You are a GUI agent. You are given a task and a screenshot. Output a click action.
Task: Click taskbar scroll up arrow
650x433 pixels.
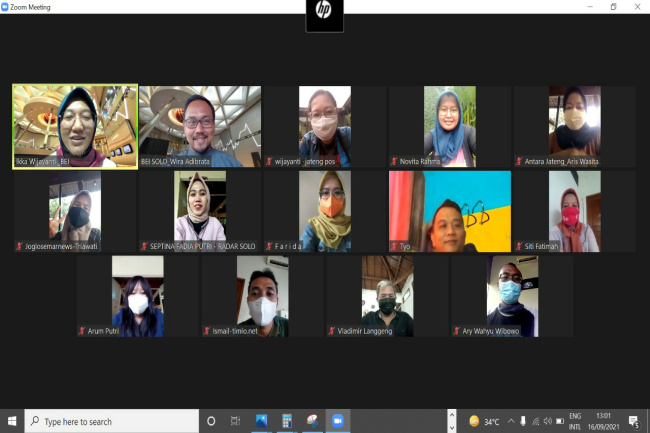pos(452,414)
